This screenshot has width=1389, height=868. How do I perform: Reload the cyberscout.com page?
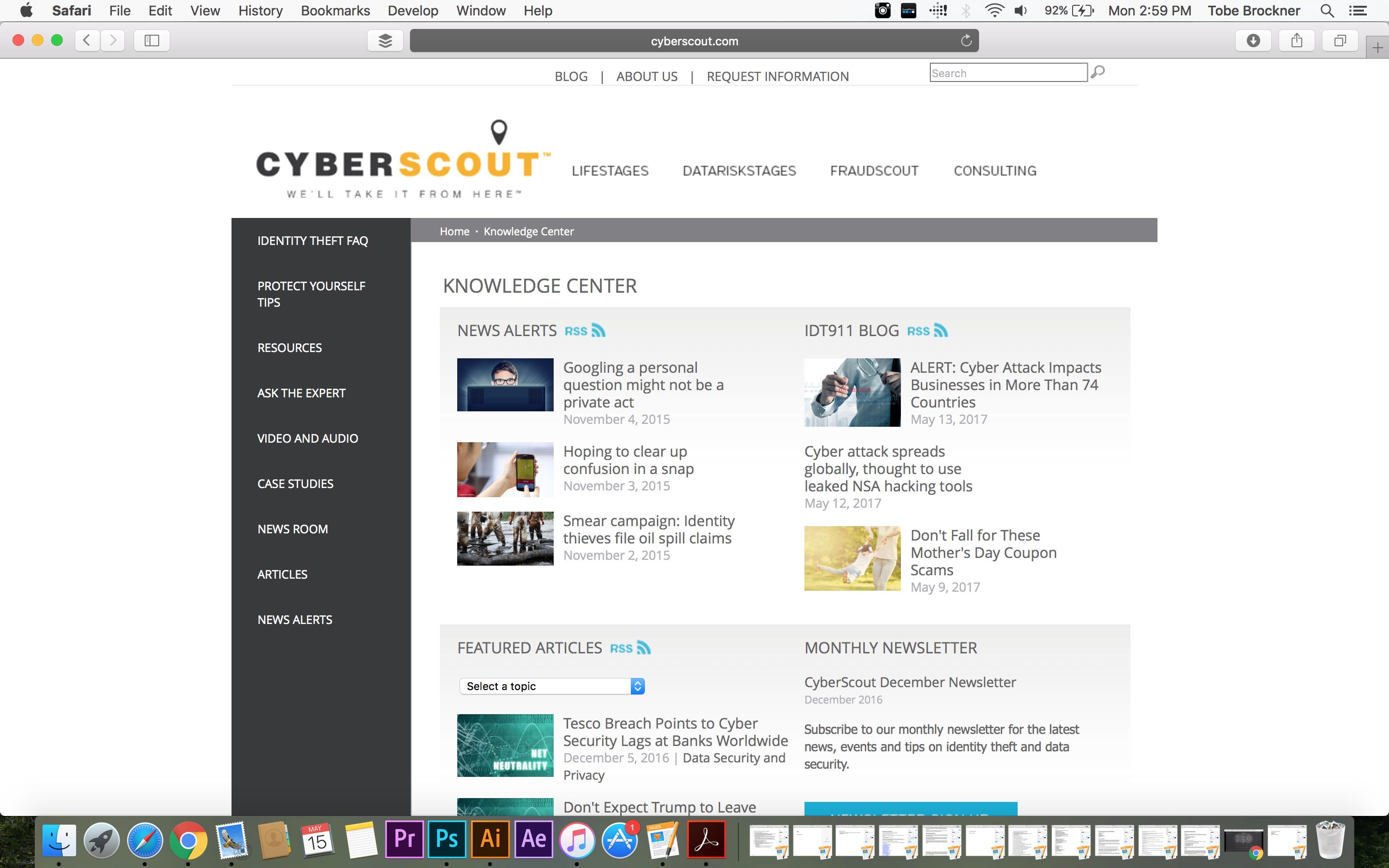tap(966, 40)
